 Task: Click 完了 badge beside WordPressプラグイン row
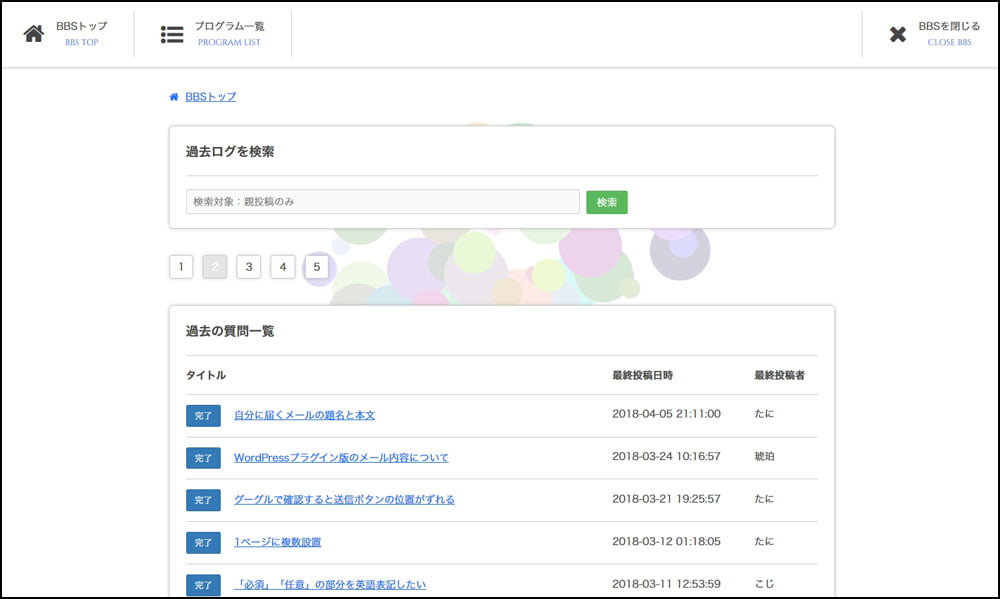coord(203,458)
